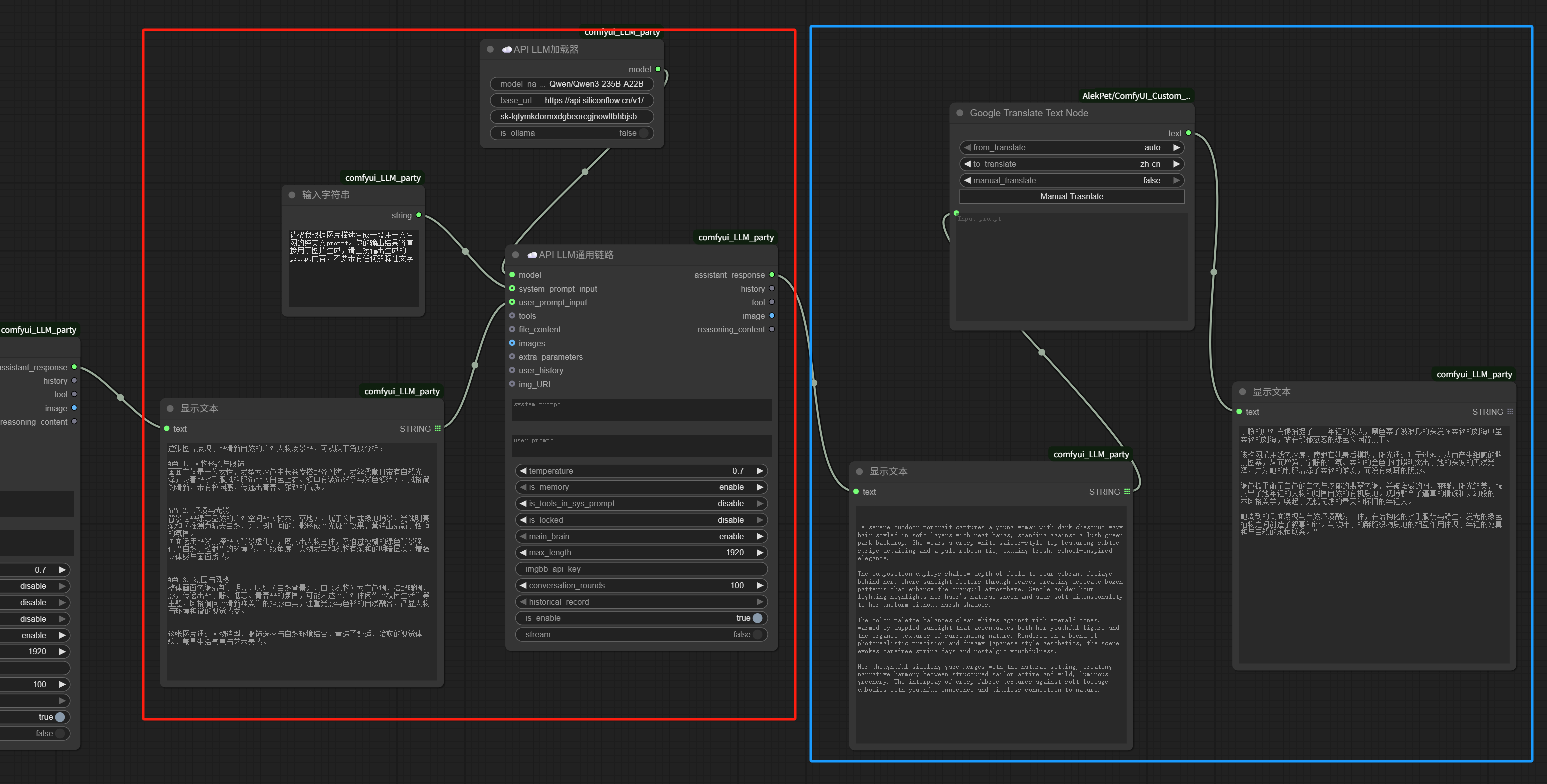This screenshot has height=784, width=1547.
Task: Click right arrow on is_memory option
Action: 759,487
